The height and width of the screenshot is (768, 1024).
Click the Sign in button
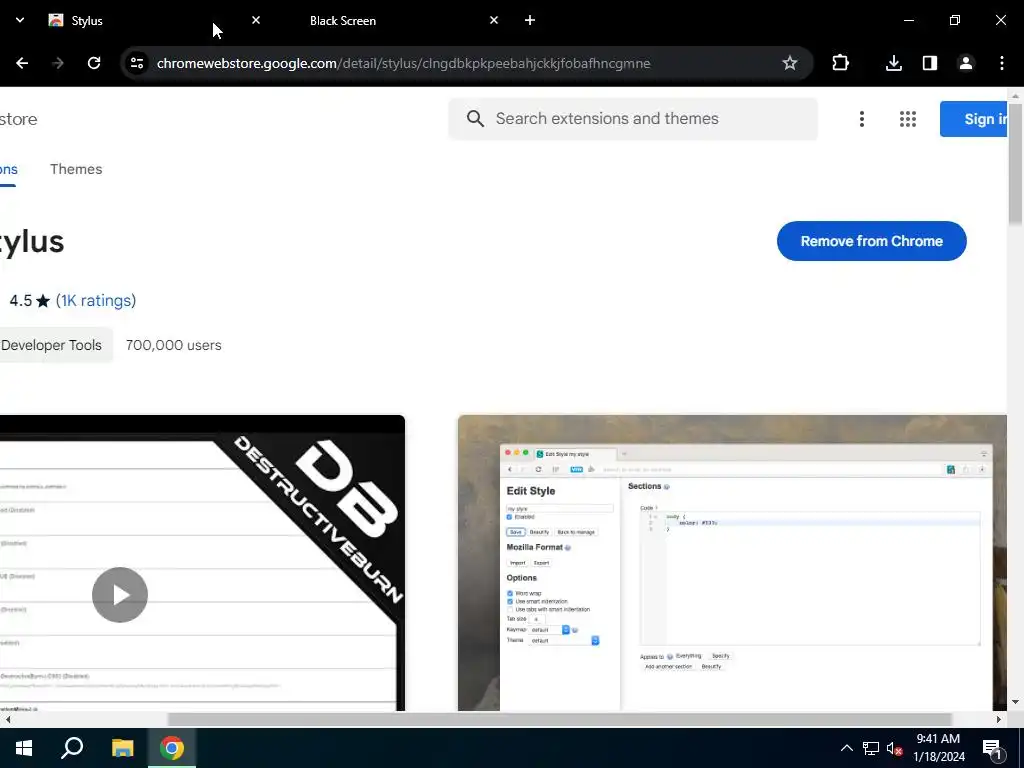pos(974,119)
